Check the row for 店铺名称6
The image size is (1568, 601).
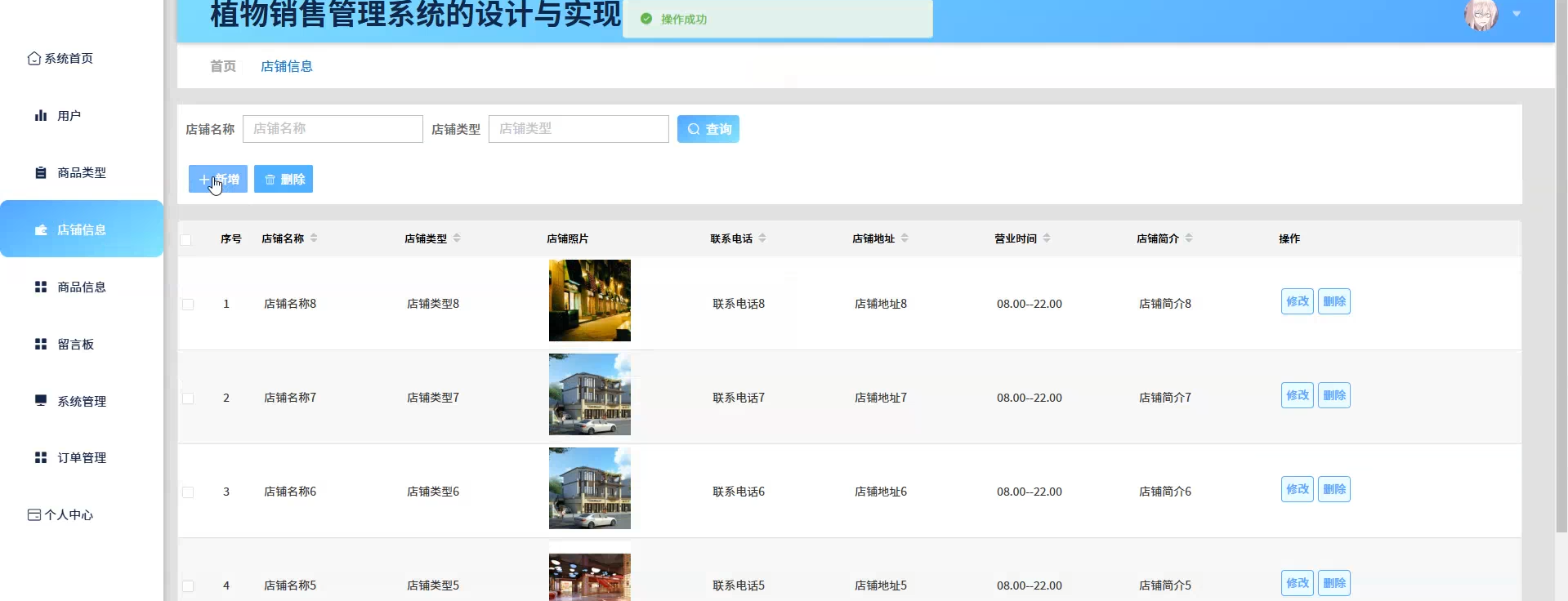188,492
